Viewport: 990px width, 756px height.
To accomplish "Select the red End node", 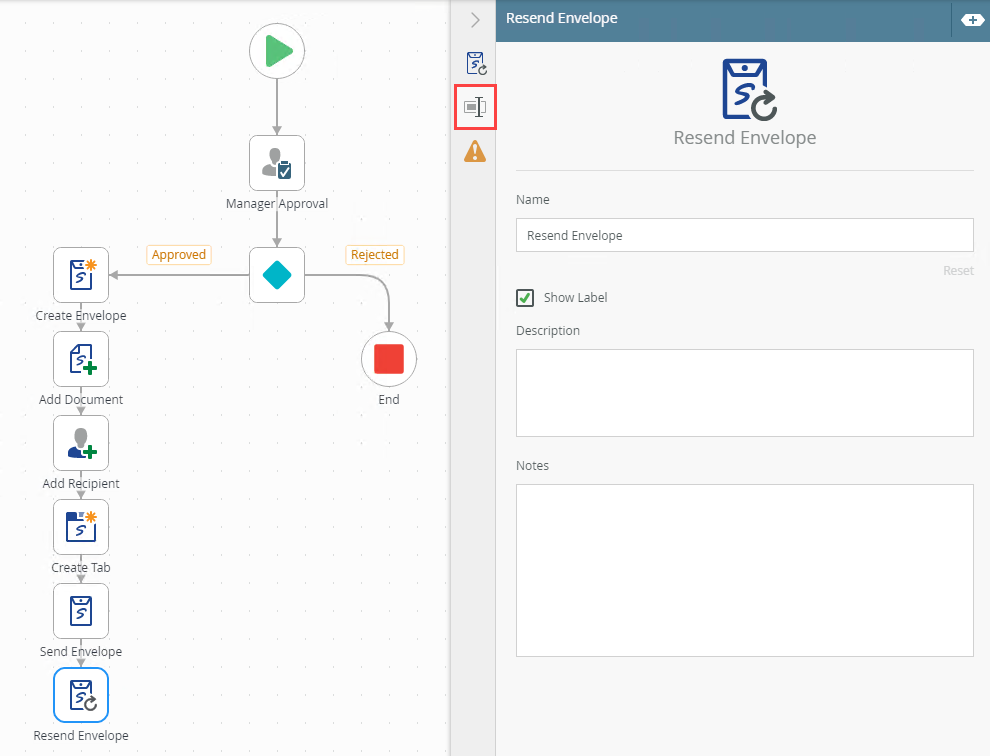I will coord(389,359).
